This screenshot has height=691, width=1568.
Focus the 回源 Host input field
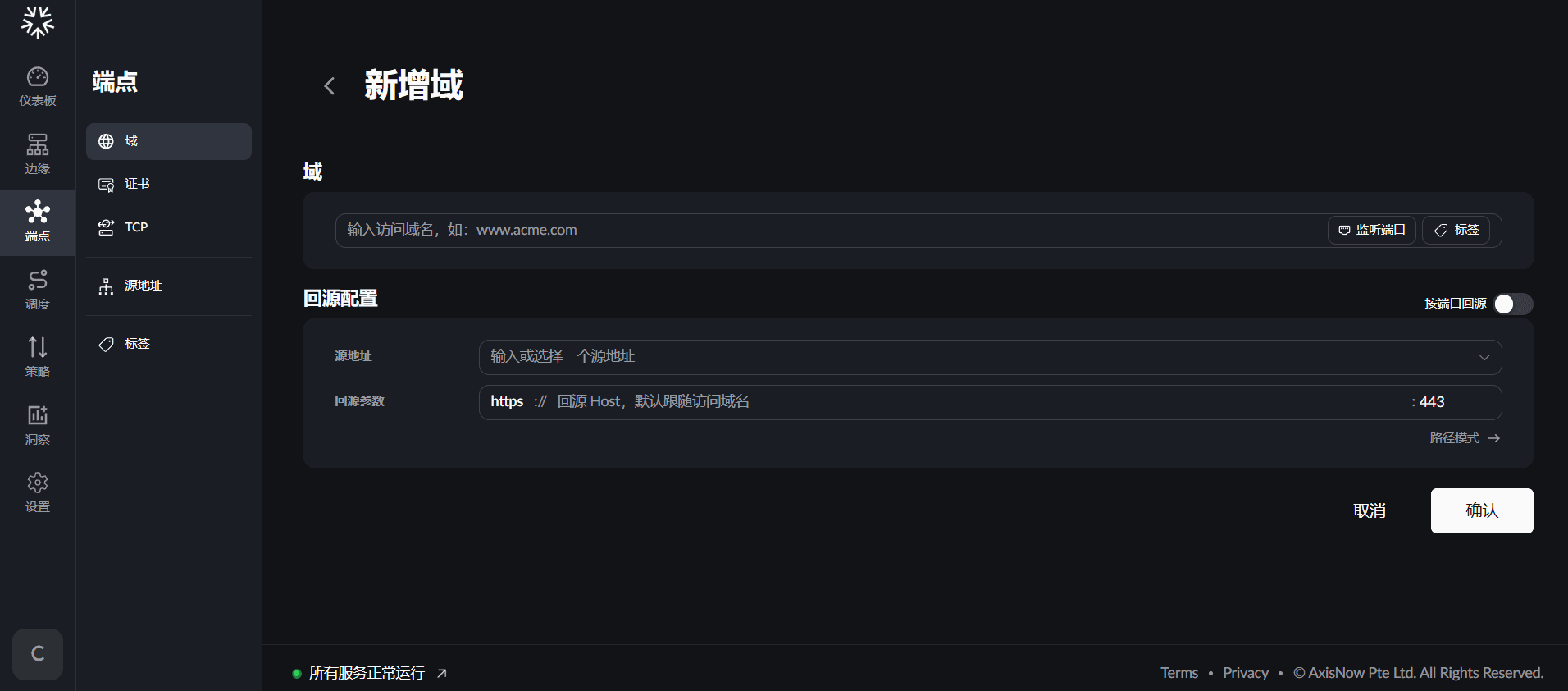coord(980,401)
